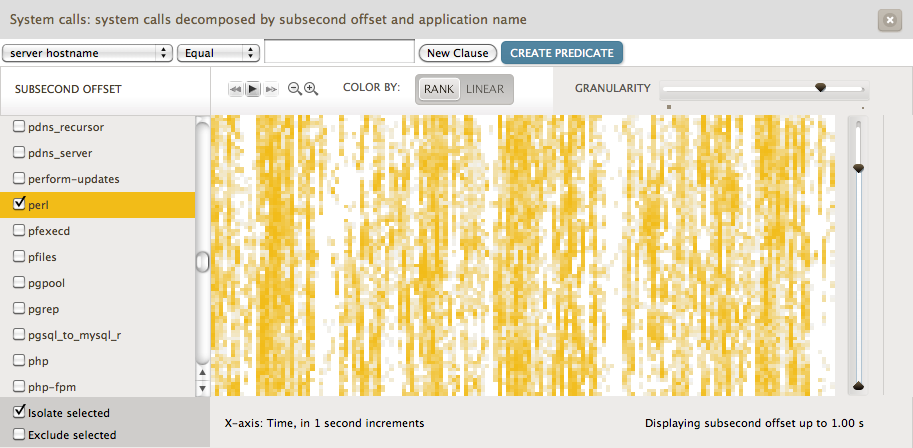Uncheck the perl checkbox
Screen dimensions: 913x448
[19, 205]
